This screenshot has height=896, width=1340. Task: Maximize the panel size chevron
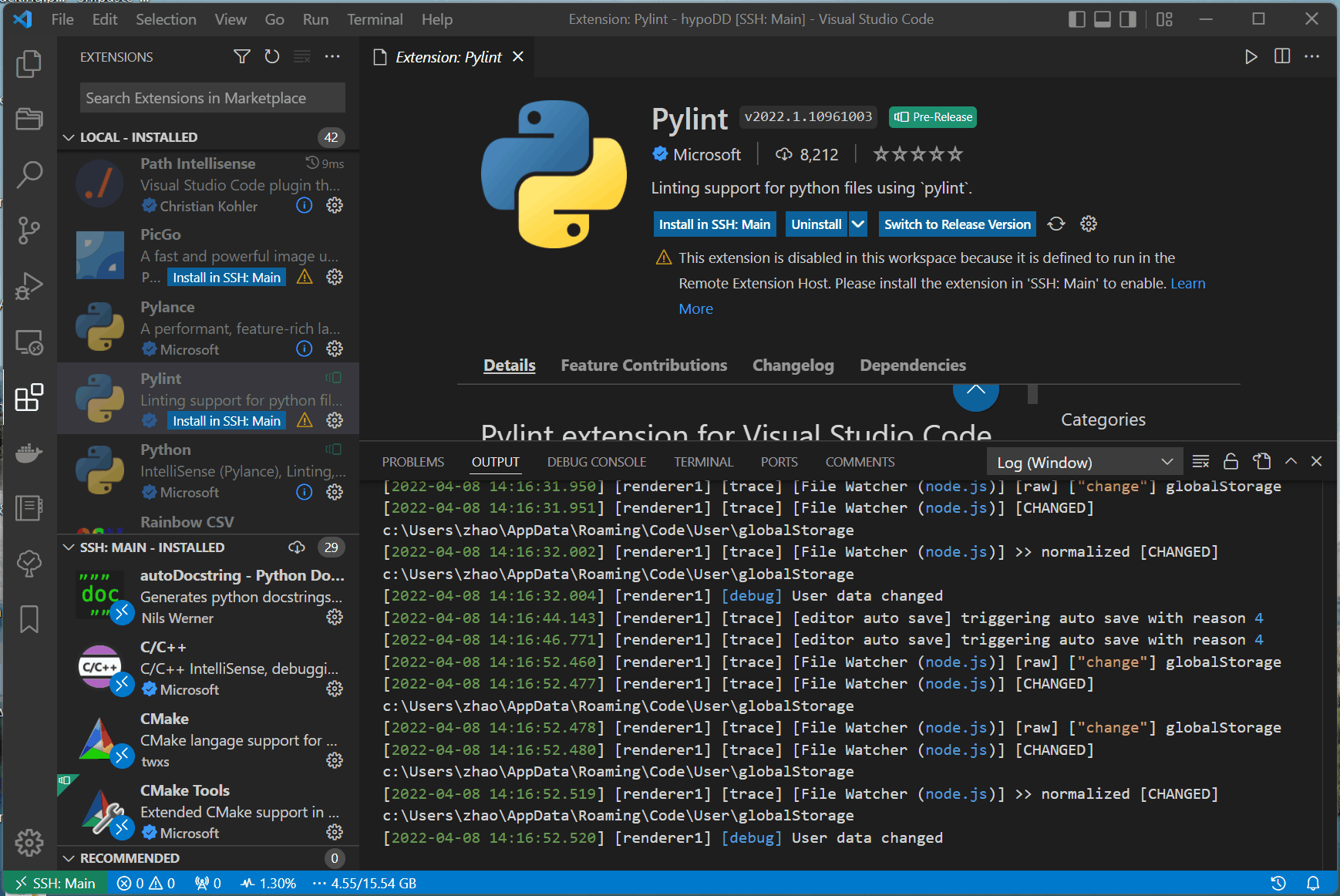[x=1291, y=461]
